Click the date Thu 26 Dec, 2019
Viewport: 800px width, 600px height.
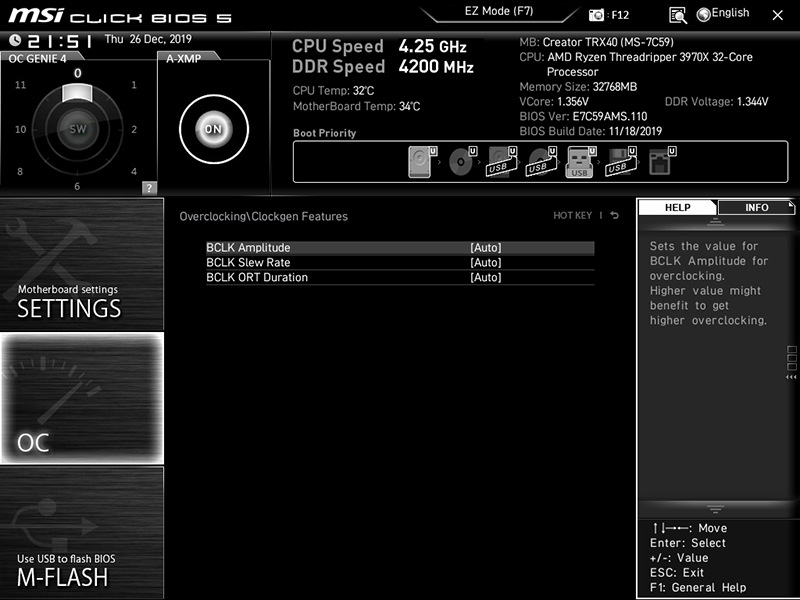coord(148,39)
